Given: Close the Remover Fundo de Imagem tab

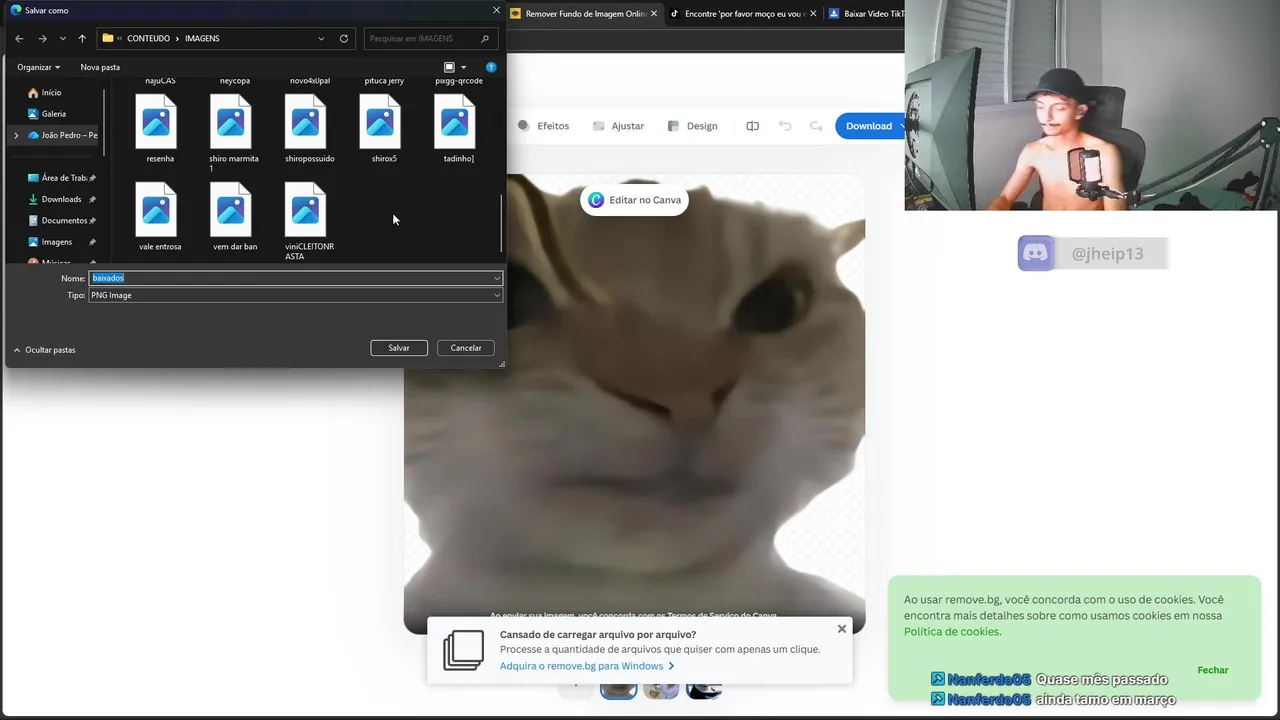Looking at the screenshot, I should point(654,14).
